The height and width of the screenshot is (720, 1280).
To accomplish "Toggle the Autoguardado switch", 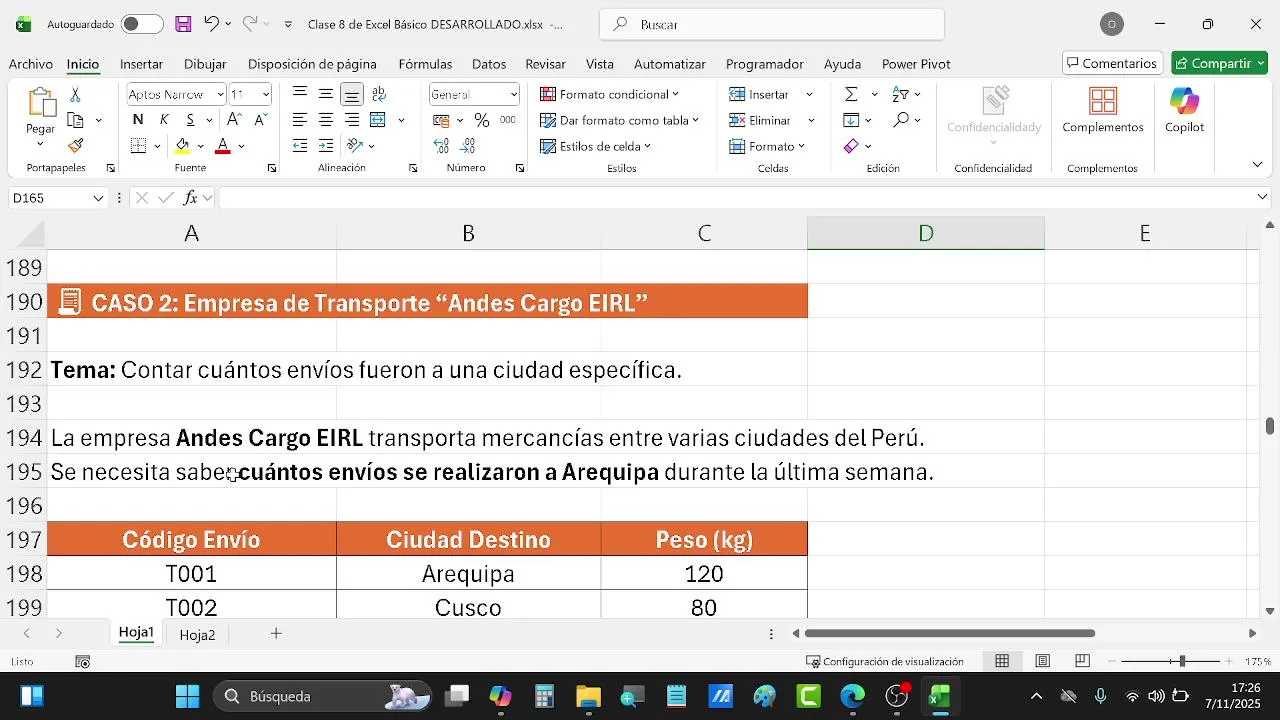I will point(142,24).
